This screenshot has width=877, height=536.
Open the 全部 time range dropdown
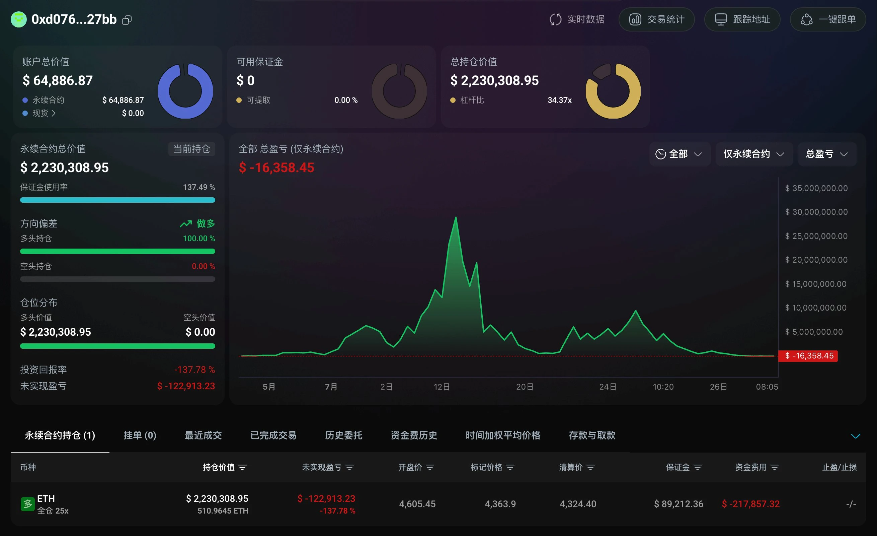coord(679,154)
